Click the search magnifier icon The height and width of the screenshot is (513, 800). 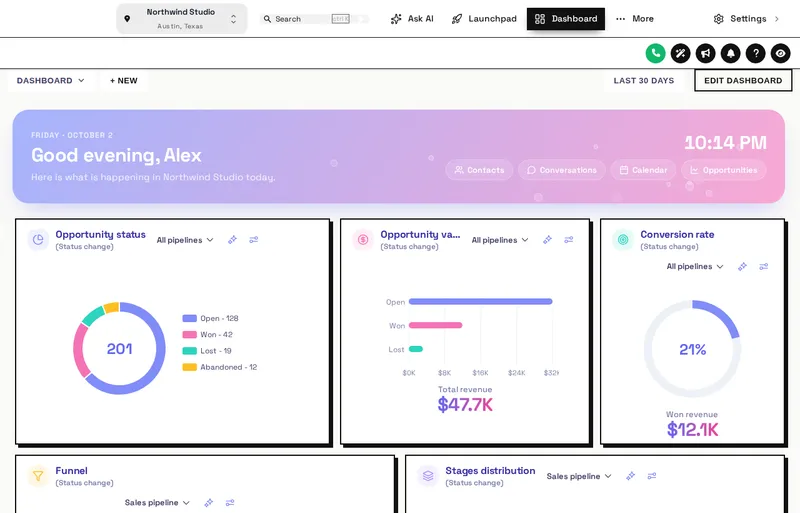coord(267,19)
